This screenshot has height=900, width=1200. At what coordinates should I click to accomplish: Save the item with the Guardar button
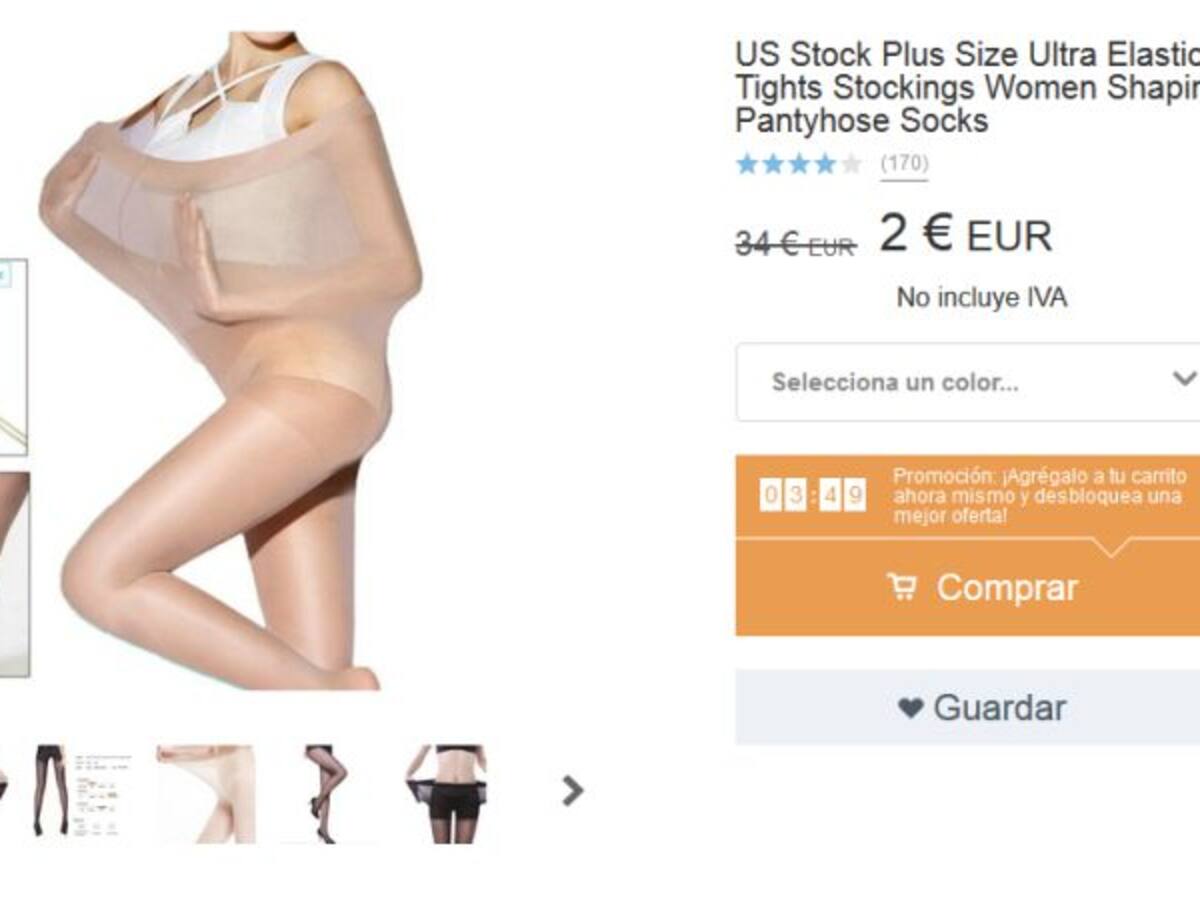(968, 707)
